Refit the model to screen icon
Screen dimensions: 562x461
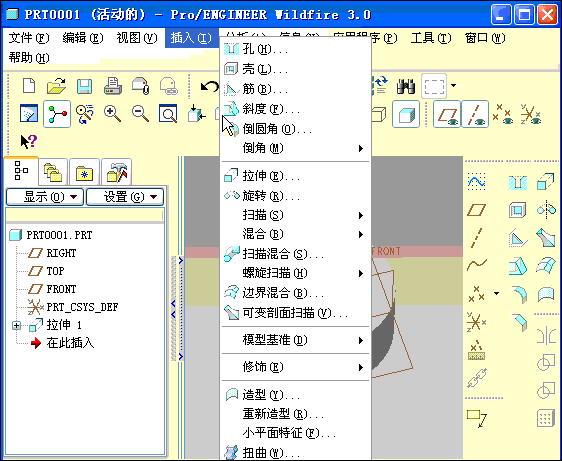[168, 114]
